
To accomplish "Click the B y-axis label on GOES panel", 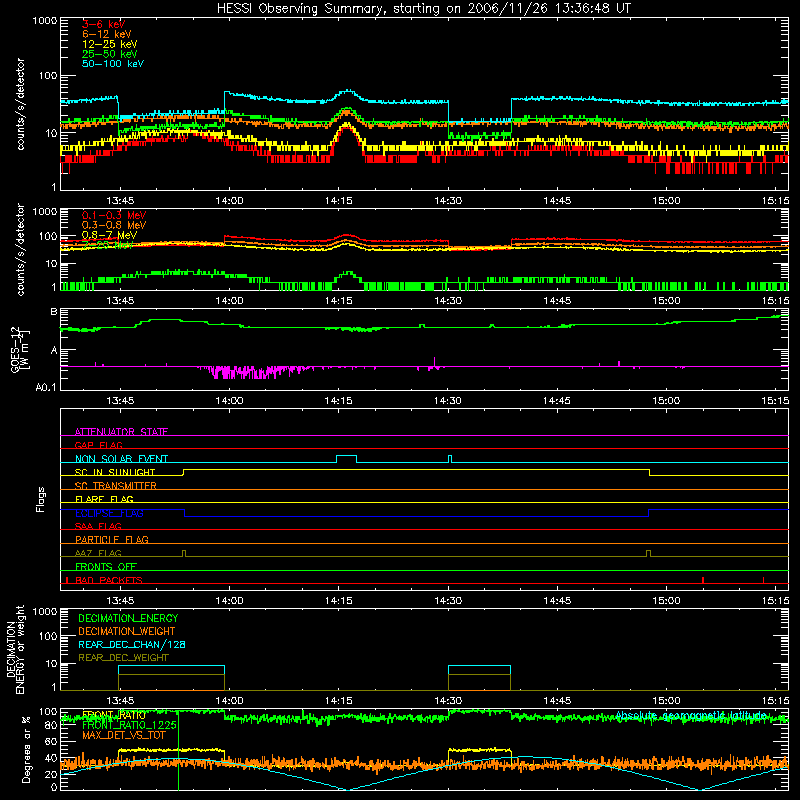I will (54, 312).
